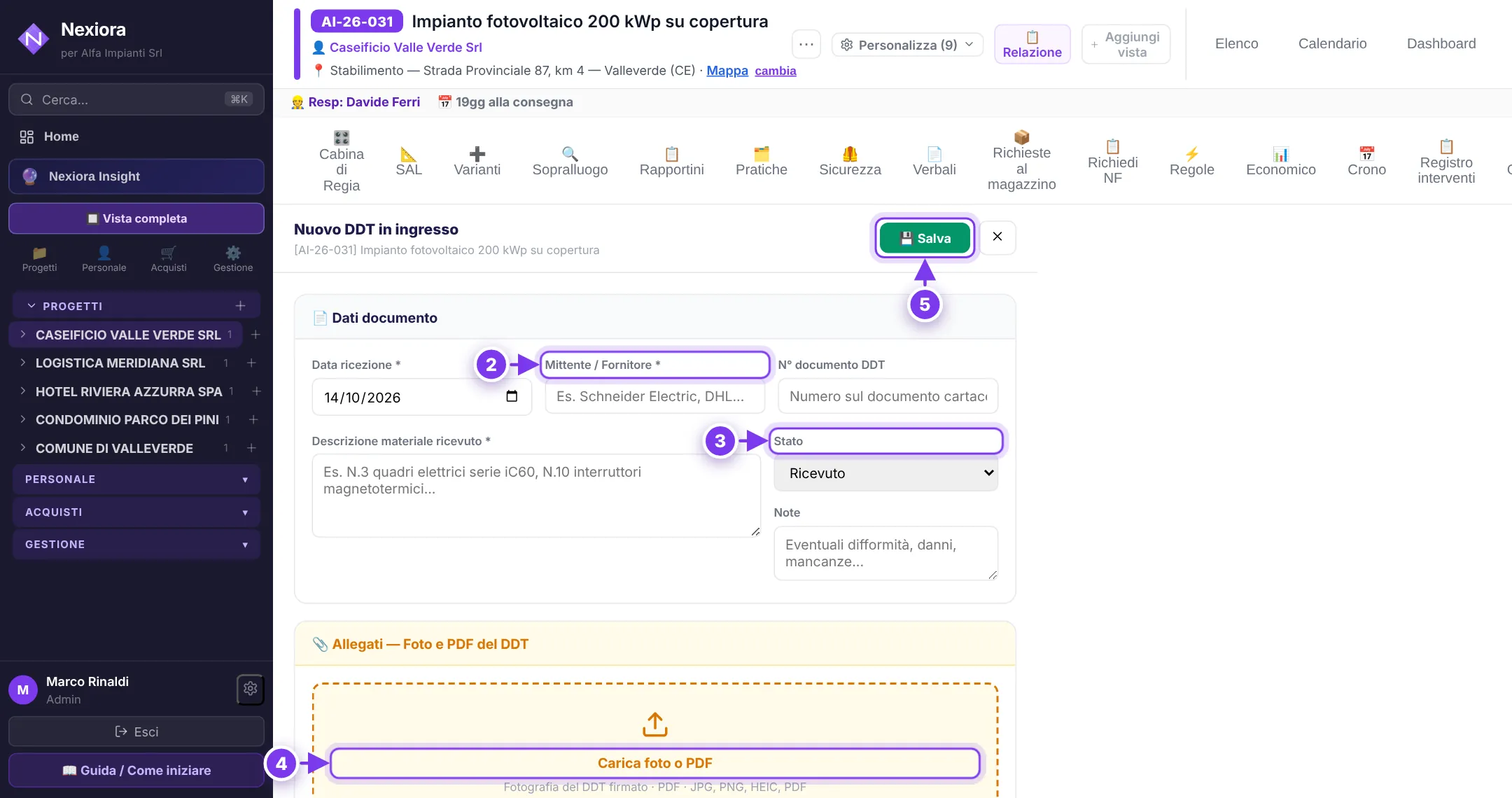Expand the ACQUISTI sidebar section

tap(136, 512)
